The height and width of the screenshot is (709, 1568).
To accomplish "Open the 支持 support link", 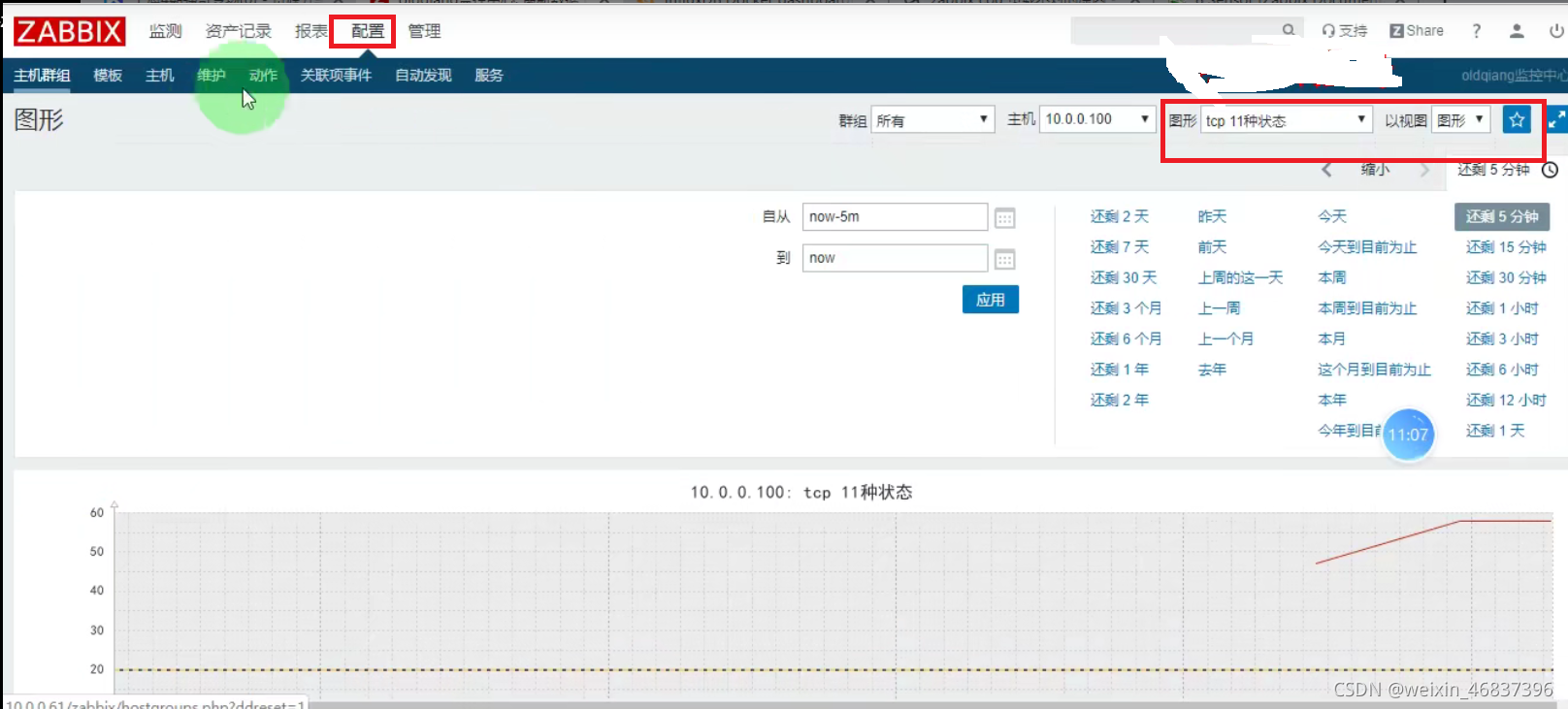I will coord(1344,31).
